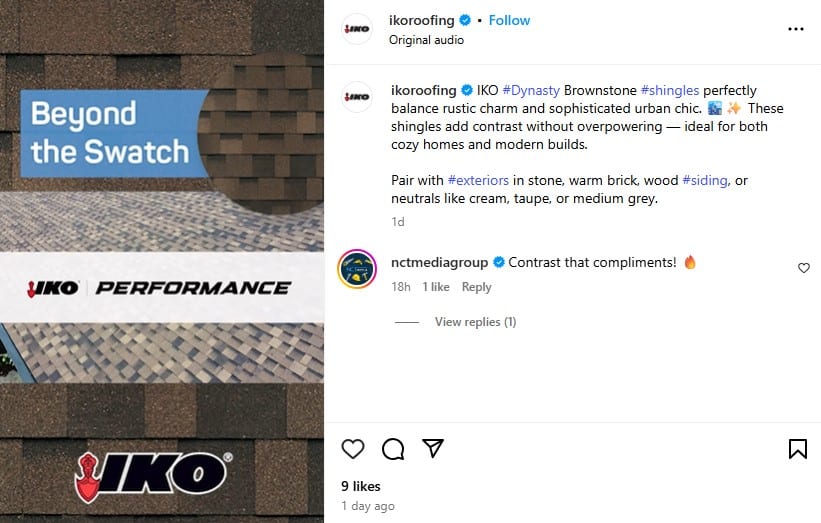Like the nctmediagroup comment heart

(x=804, y=268)
